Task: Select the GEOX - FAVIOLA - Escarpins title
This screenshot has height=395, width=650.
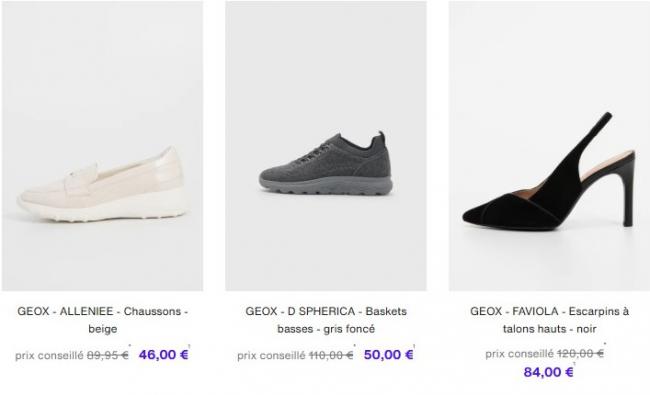Action: tap(549, 320)
